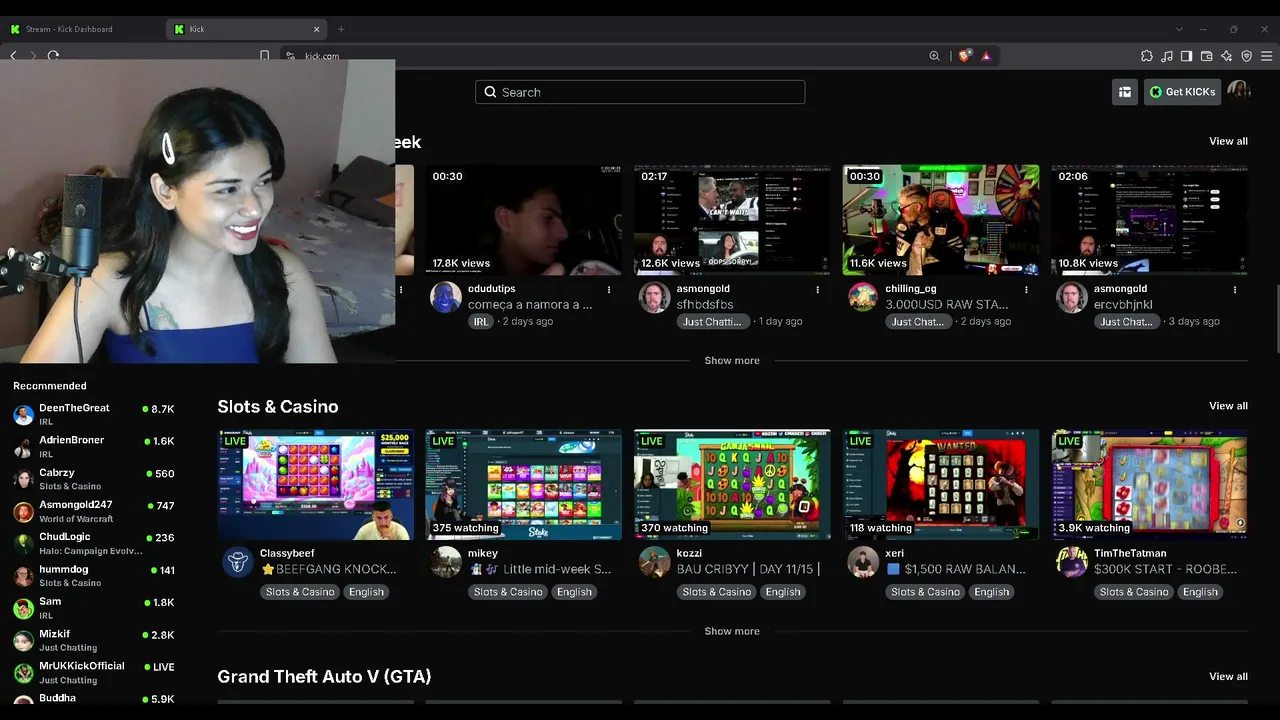
Task: Click the Get KICKs button
Action: point(1182,92)
